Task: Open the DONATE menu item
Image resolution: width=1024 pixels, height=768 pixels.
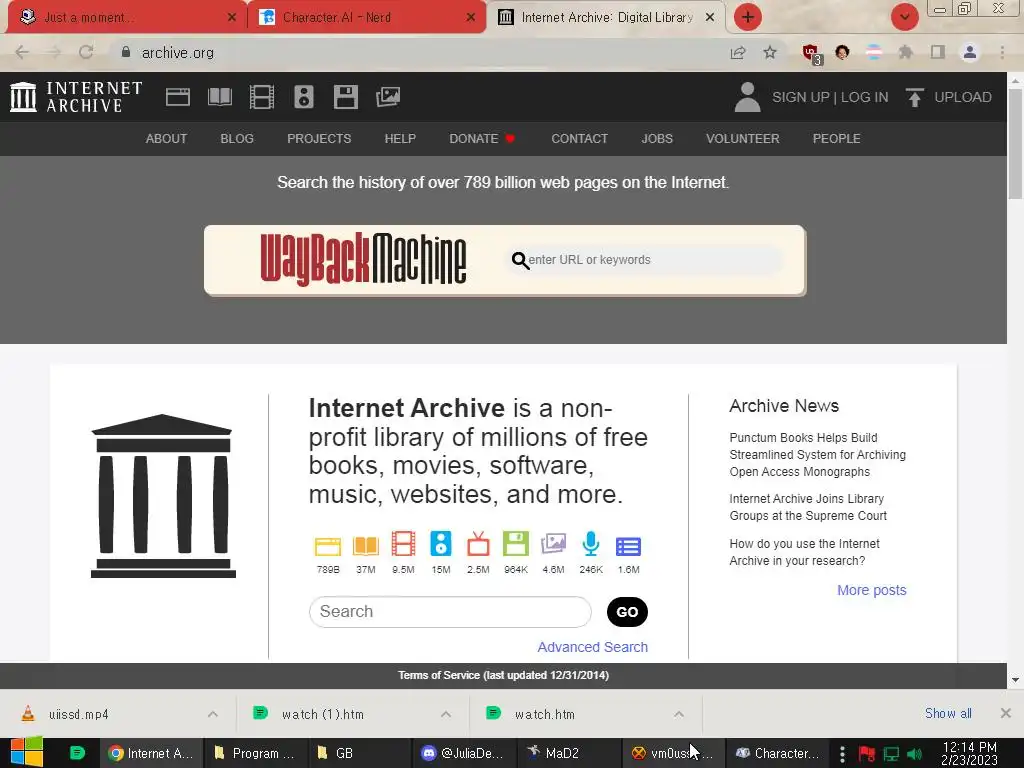Action: coord(482,138)
